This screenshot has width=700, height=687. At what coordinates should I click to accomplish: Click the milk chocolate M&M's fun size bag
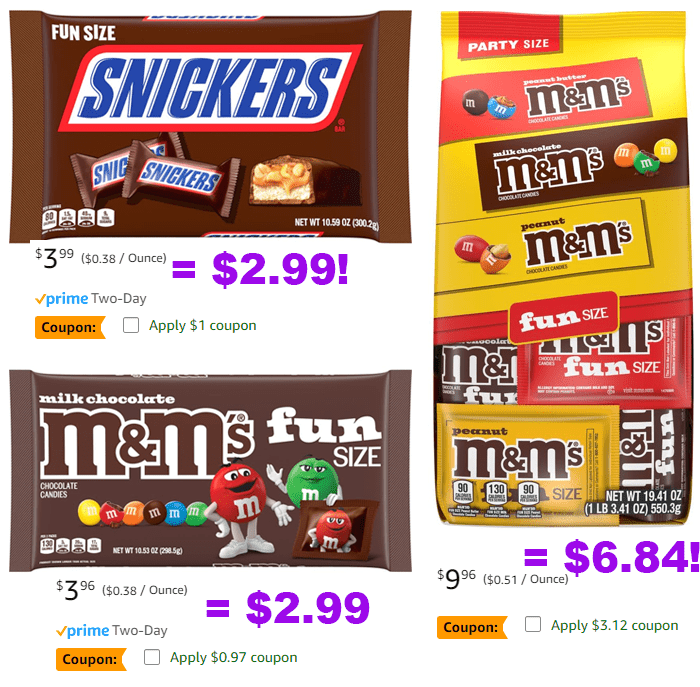click(210, 471)
